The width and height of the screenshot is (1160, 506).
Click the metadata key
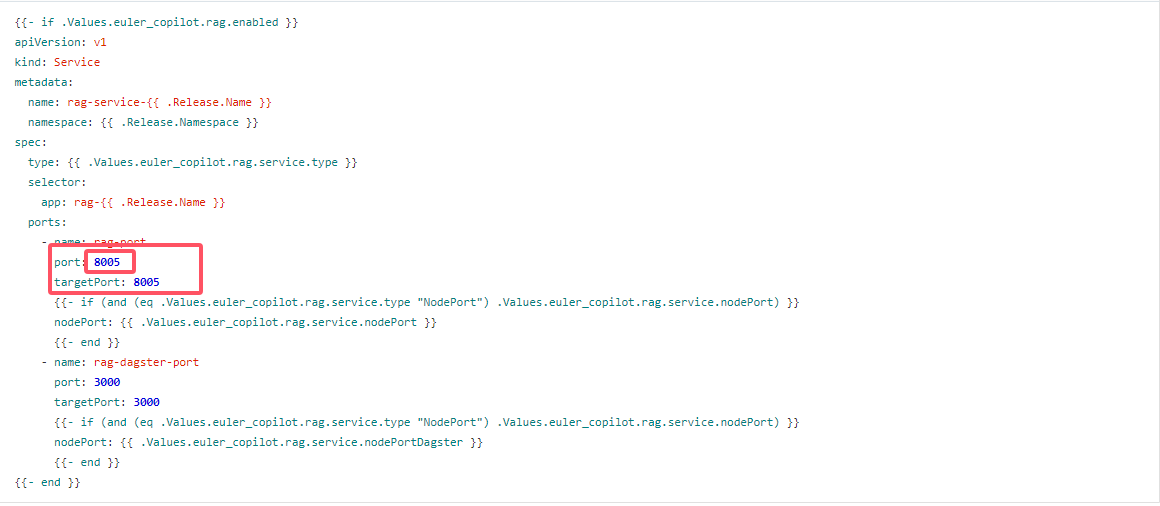point(44,82)
